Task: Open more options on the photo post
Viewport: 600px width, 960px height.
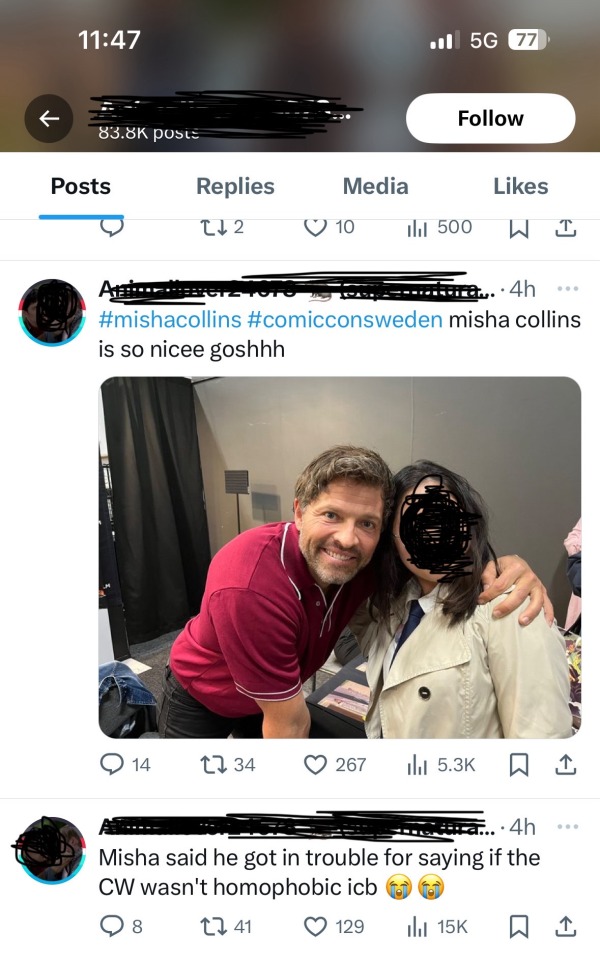Action: point(567,289)
